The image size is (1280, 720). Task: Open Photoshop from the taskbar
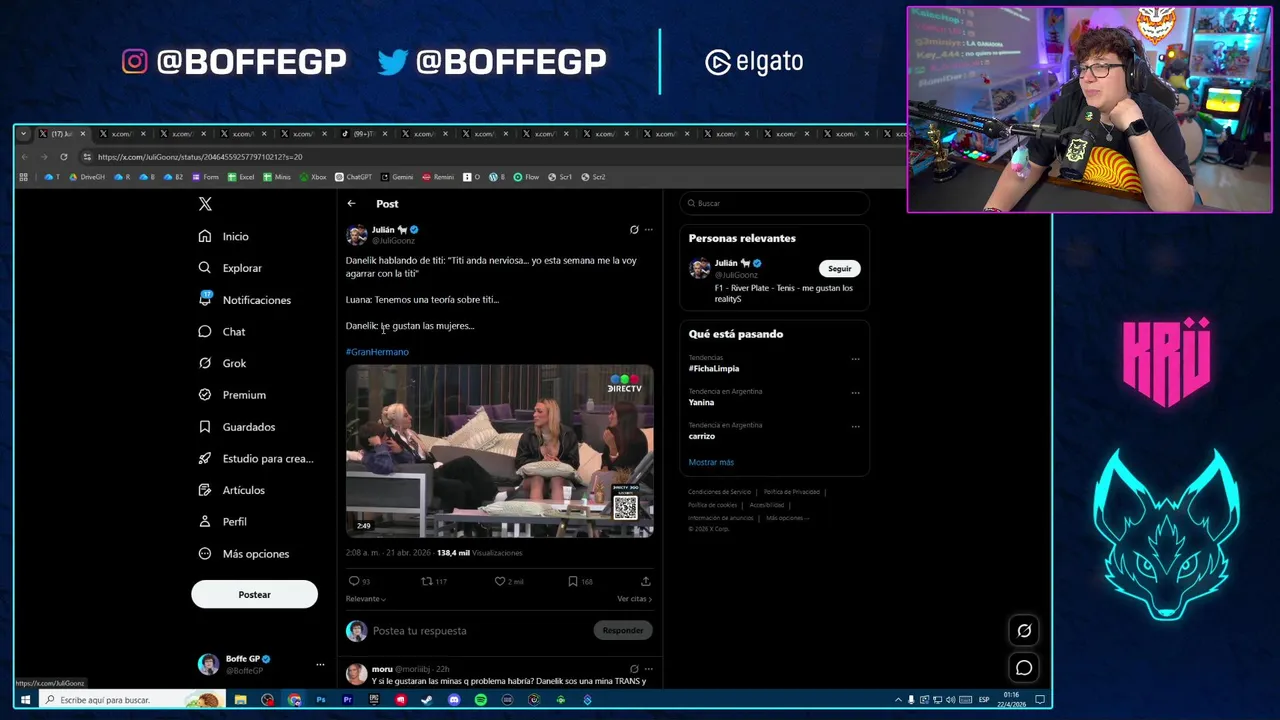click(321, 700)
